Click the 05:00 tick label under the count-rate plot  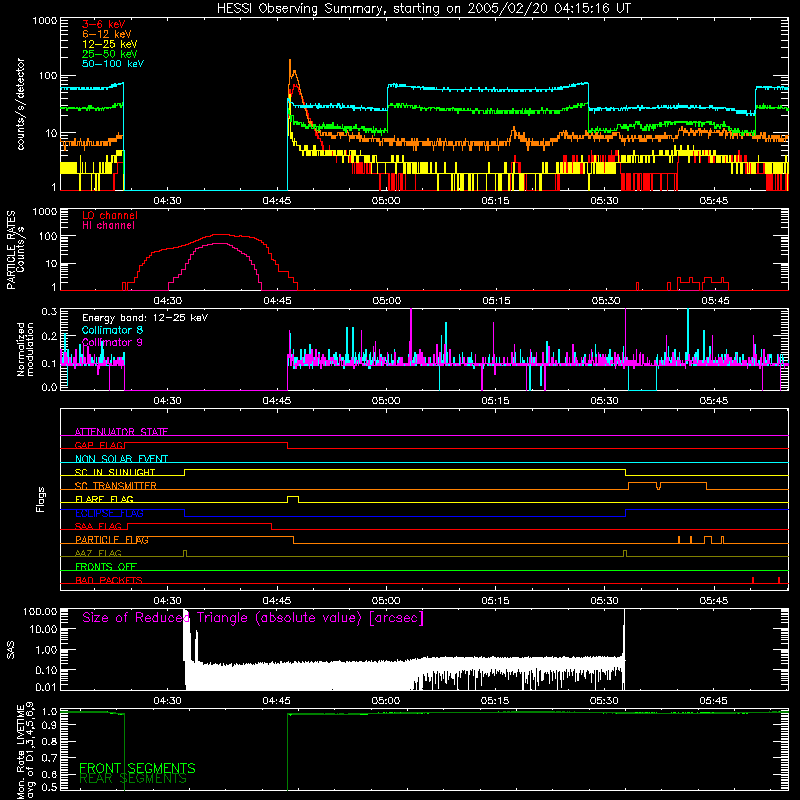point(386,201)
